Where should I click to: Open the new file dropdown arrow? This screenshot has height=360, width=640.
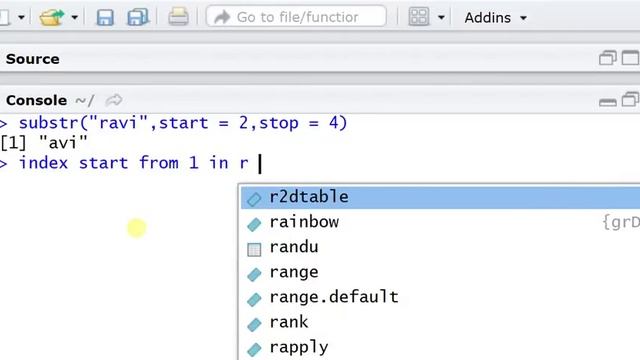[21, 18]
